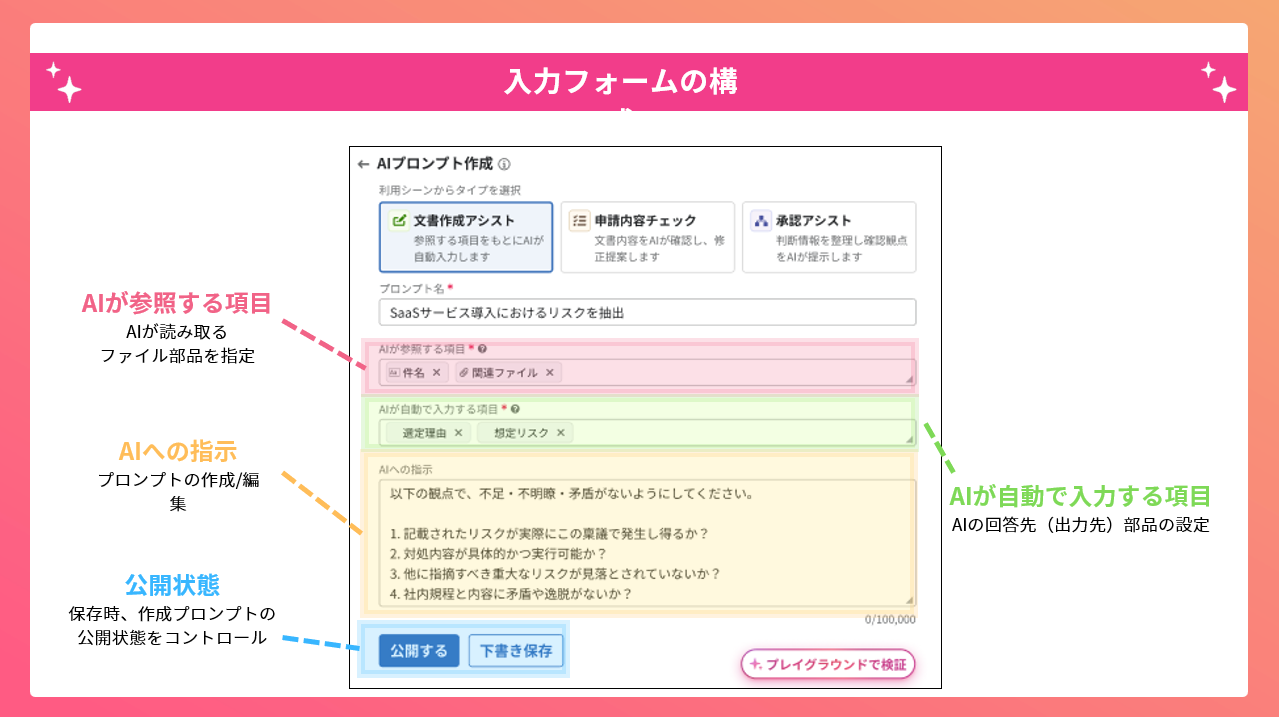1279x717 pixels.
Task: Click the 想定リスク tag label
Action: [x=521, y=433]
